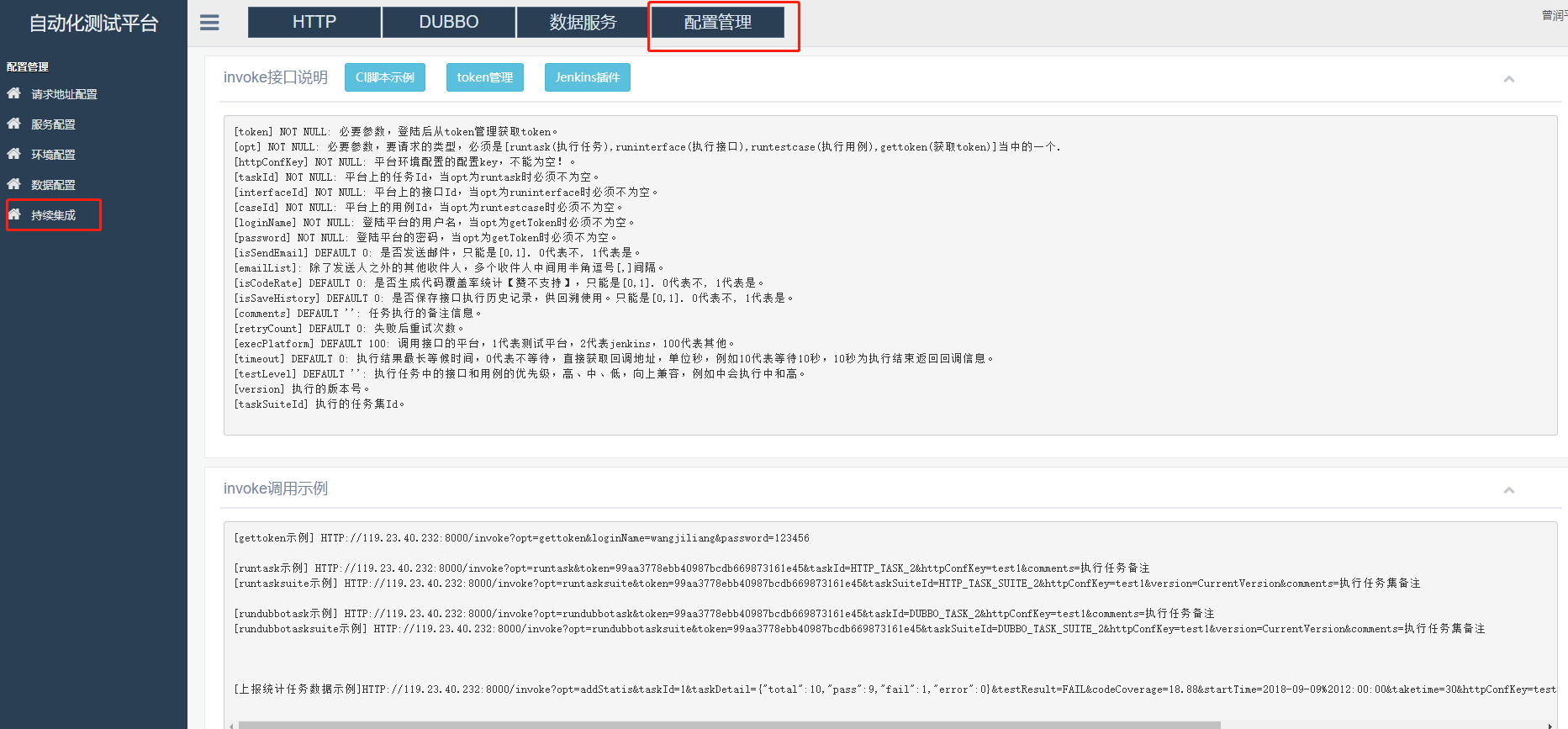The height and width of the screenshot is (729, 1568).
Task: Click the [httpConfKey] NOT NULL line
Action: tap(405, 162)
